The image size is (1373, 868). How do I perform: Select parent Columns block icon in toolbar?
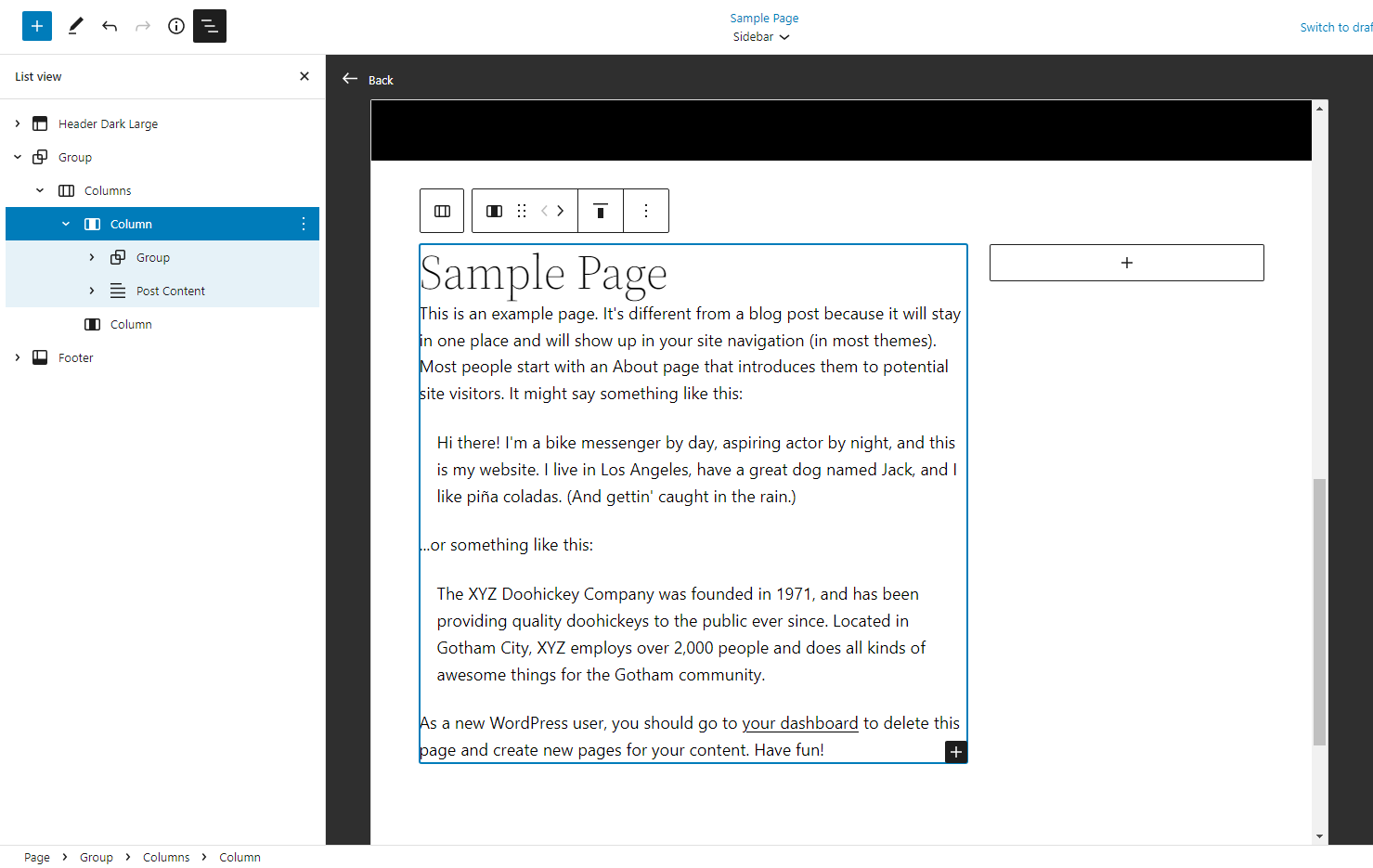pos(443,211)
